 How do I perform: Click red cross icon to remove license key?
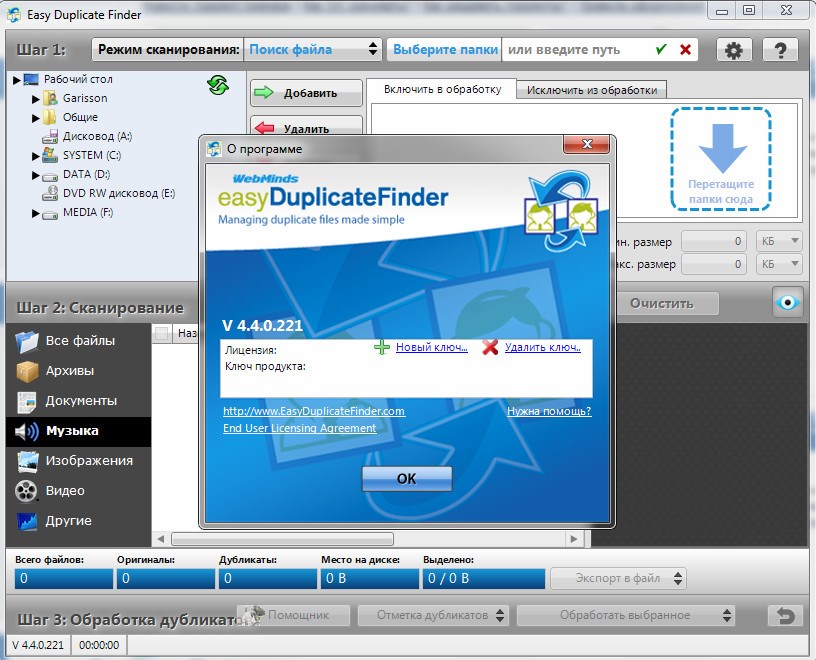pyautogui.click(x=490, y=347)
